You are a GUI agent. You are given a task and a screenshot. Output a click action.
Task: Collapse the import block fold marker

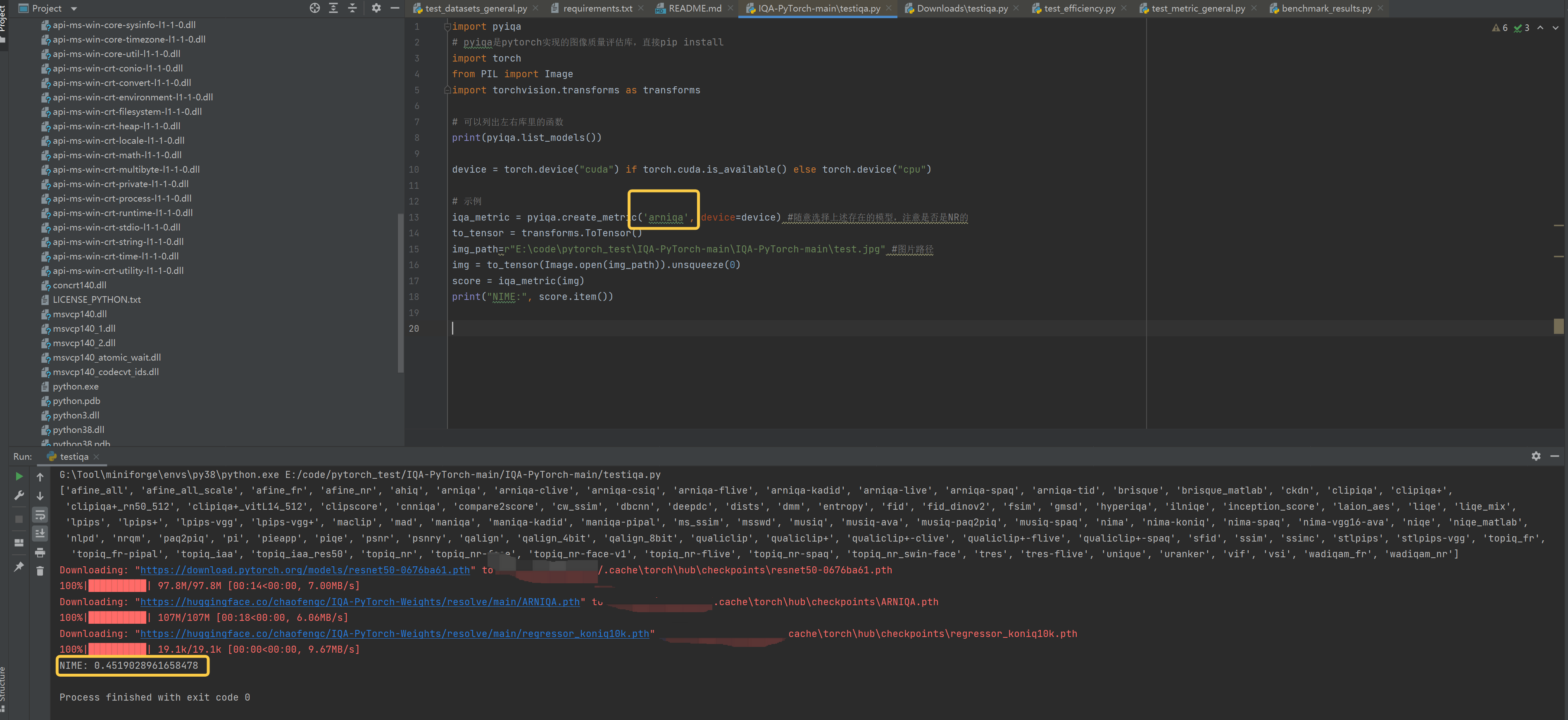(x=447, y=27)
